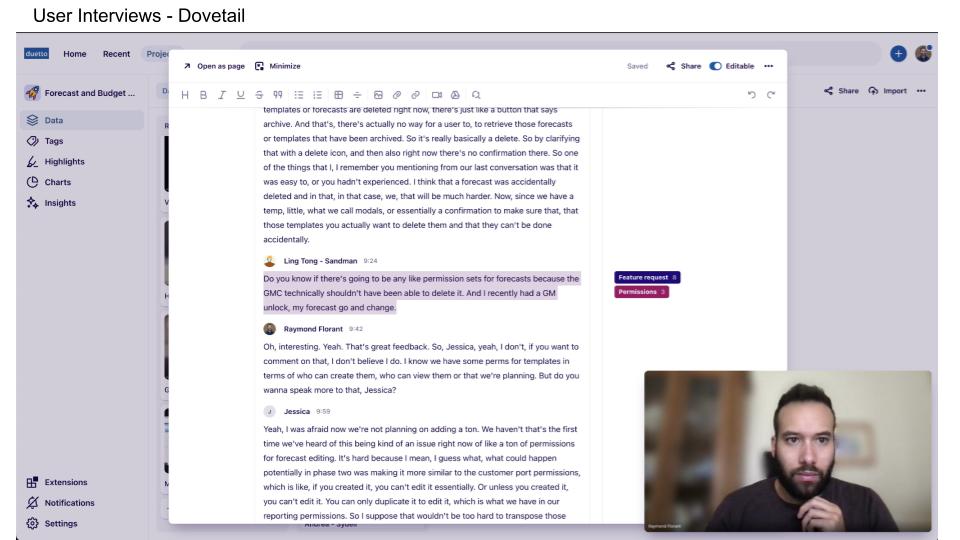The image size is (960, 540).
Task: Click the redo arrow in editor
Action: tap(771, 94)
